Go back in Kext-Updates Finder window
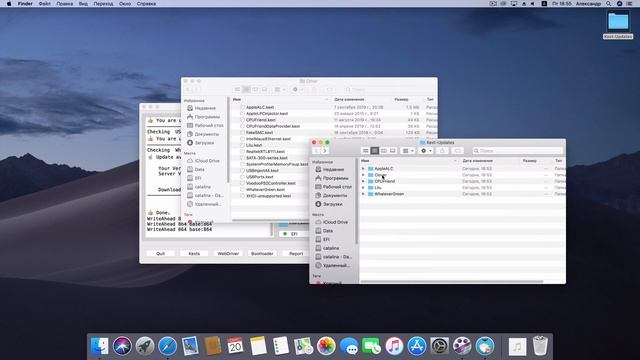Image resolution: width=640 pixels, height=360 pixels. tap(316, 151)
